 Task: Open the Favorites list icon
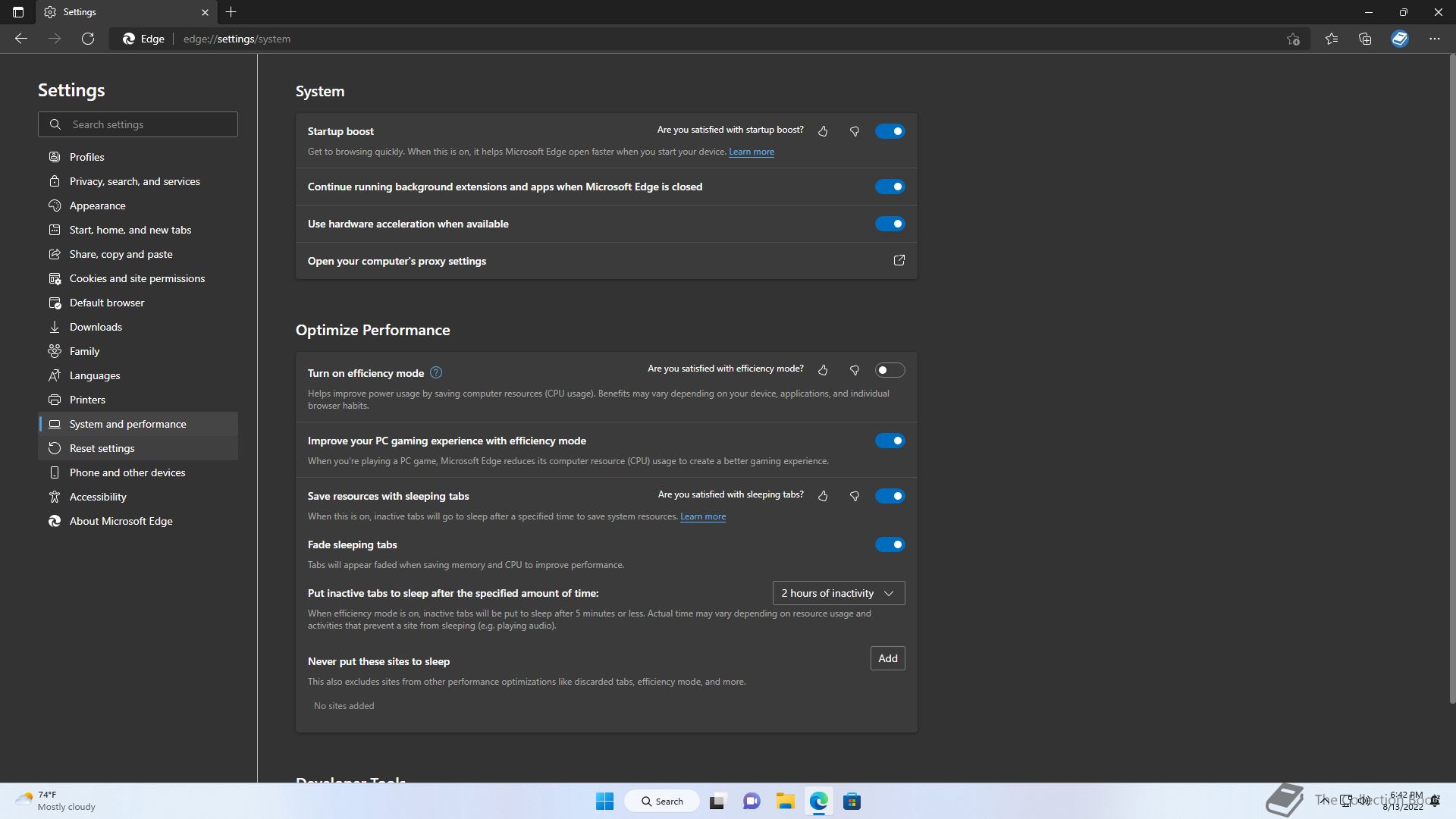[x=1332, y=39]
